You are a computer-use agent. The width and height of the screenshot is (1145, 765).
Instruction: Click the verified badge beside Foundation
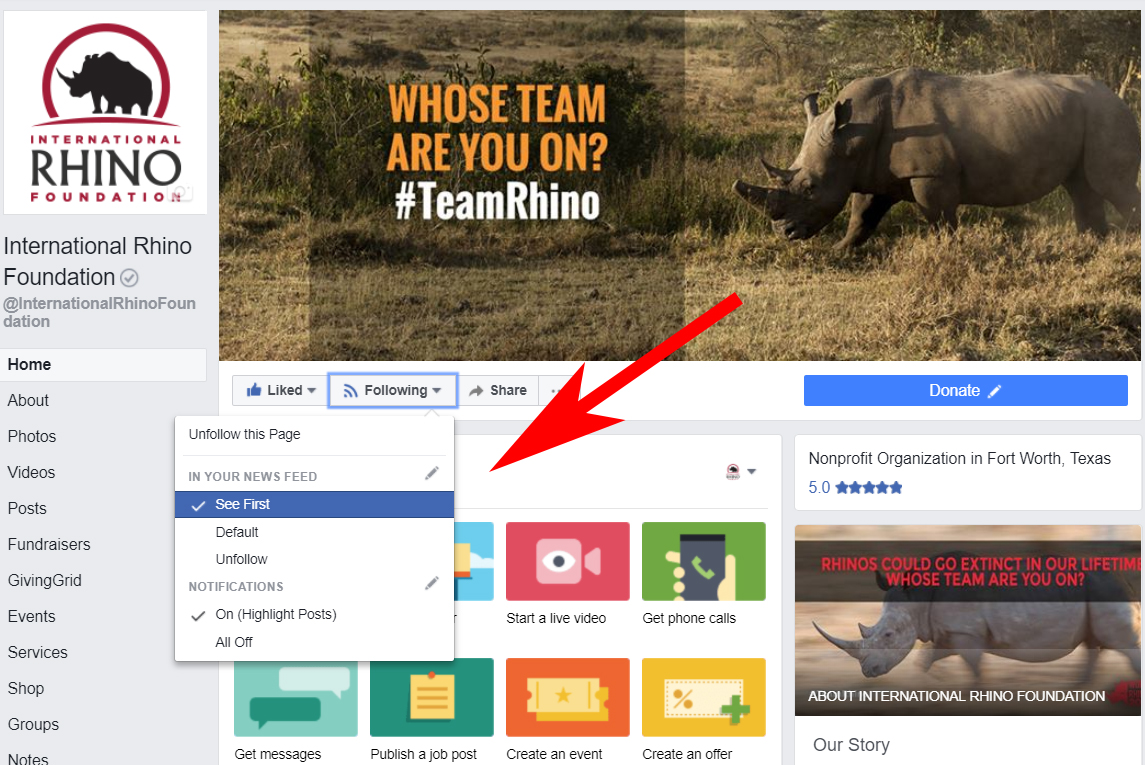(129, 277)
